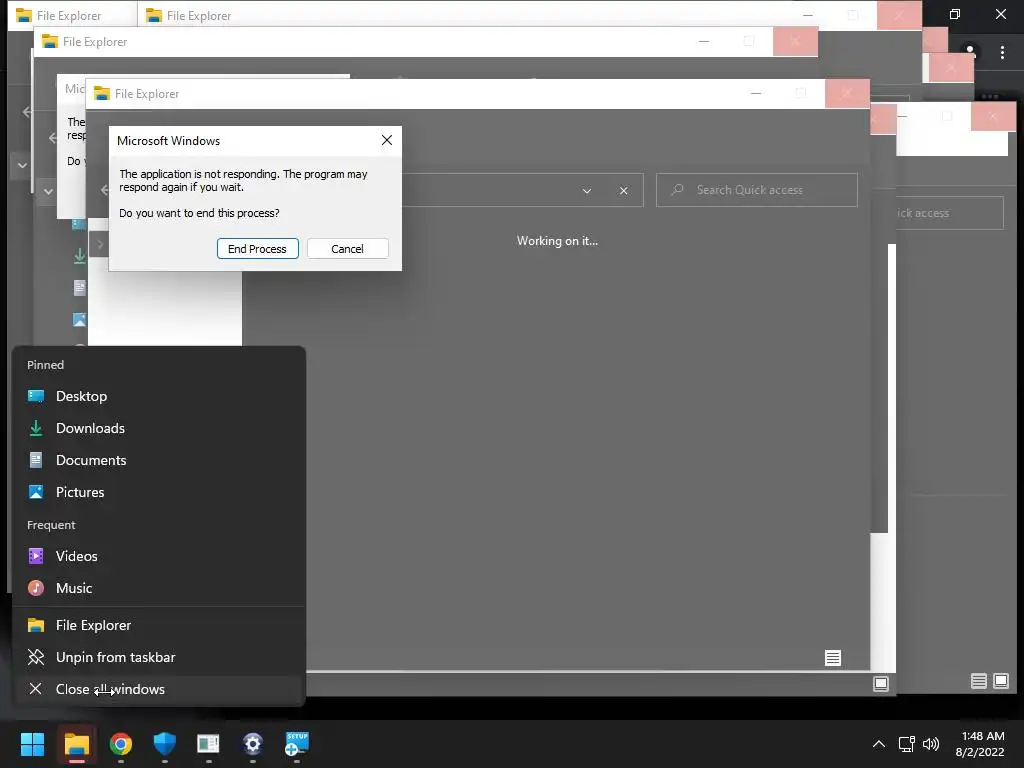This screenshot has width=1024, height=768.
Task: Open Videos from the frequent list
Action: (x=159, y=556)
